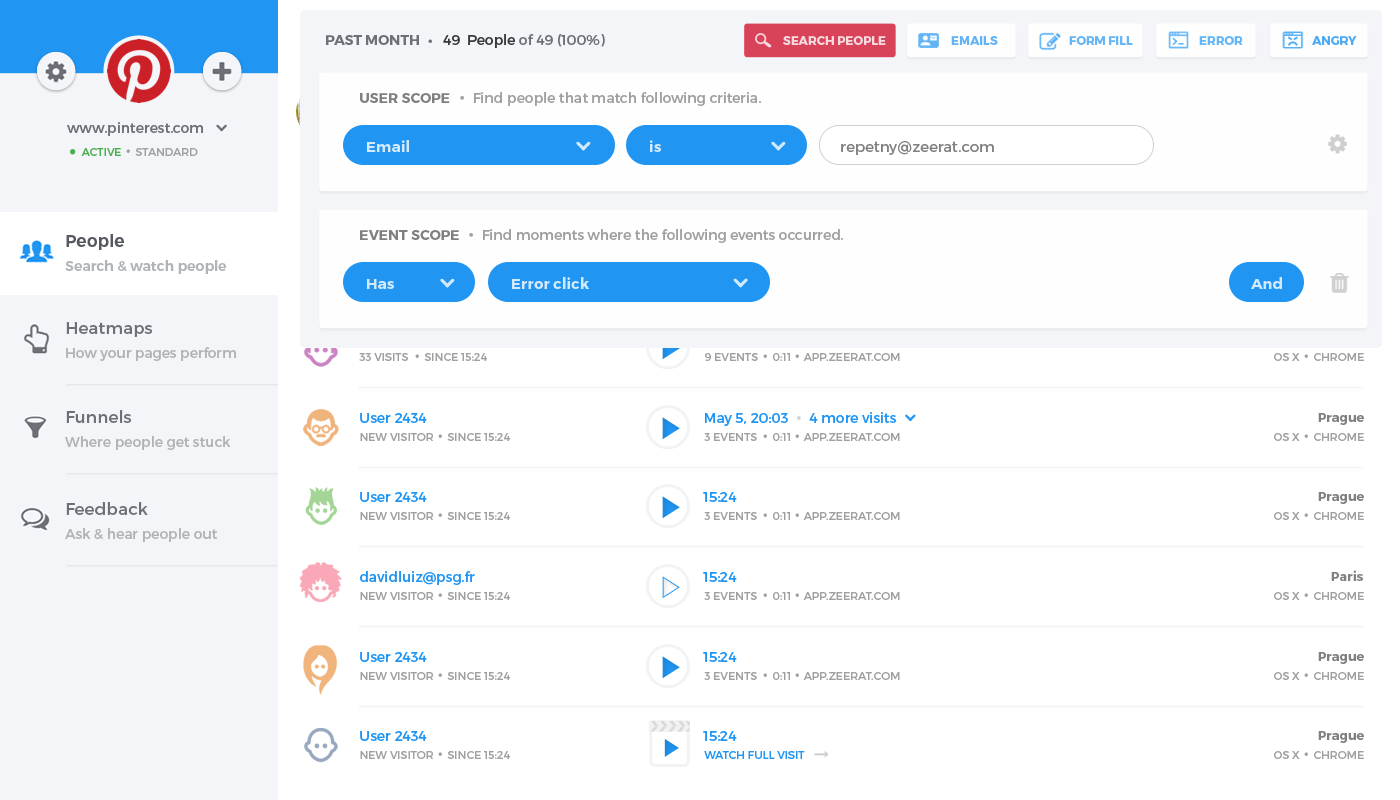Click the email value input field

985,146
